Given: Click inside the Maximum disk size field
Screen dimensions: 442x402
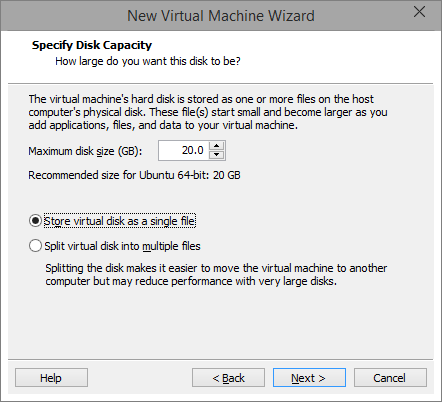Looking at the screenshot, I should click(184, 150).
